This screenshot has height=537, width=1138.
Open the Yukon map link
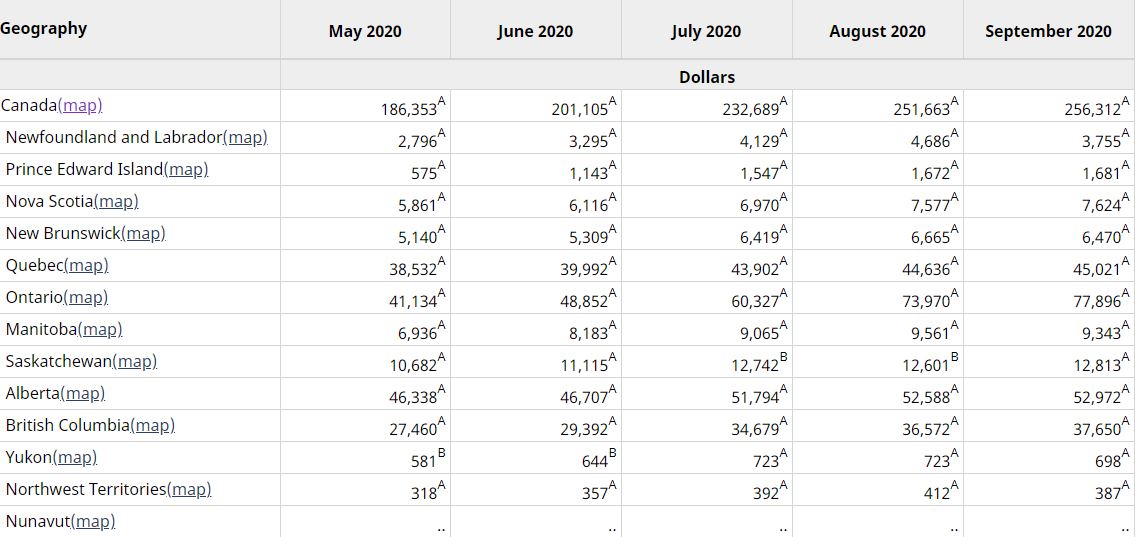[x=75, y=457]
